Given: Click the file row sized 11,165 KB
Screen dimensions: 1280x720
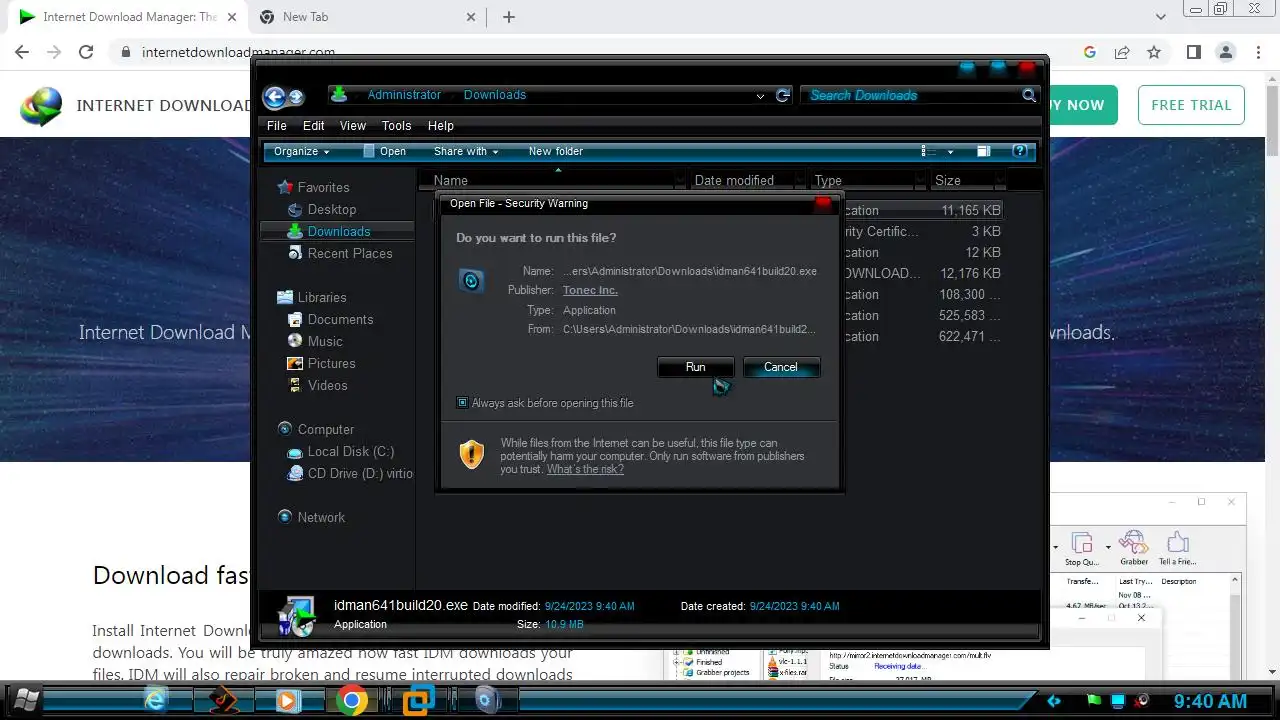Looking at the screenshot, I should [921, 210].
